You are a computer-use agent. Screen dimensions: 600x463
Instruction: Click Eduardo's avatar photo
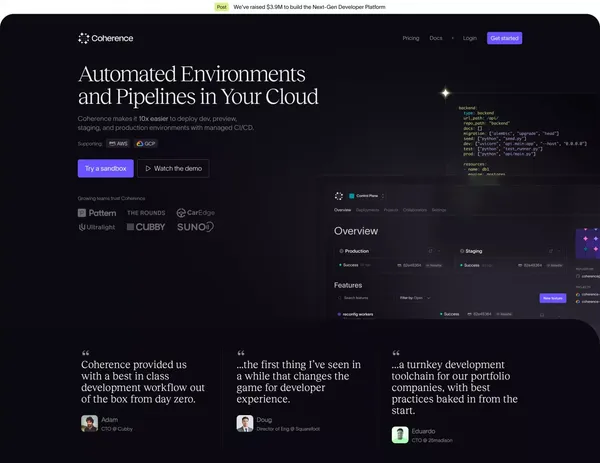(400, 435)
